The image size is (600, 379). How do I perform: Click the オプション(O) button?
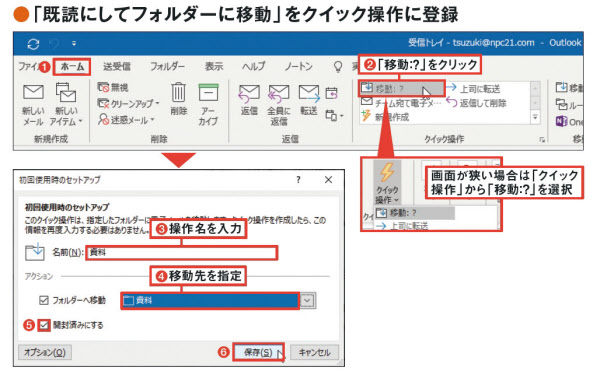(45, 352)
